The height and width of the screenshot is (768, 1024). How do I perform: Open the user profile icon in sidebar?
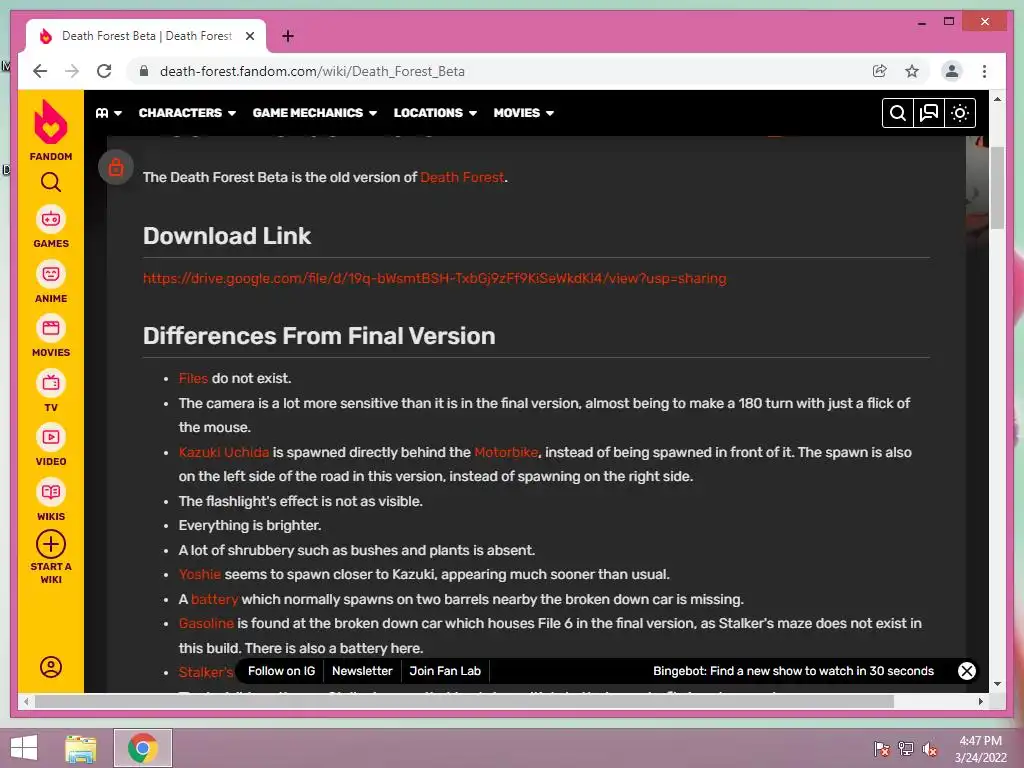(51, 667)
